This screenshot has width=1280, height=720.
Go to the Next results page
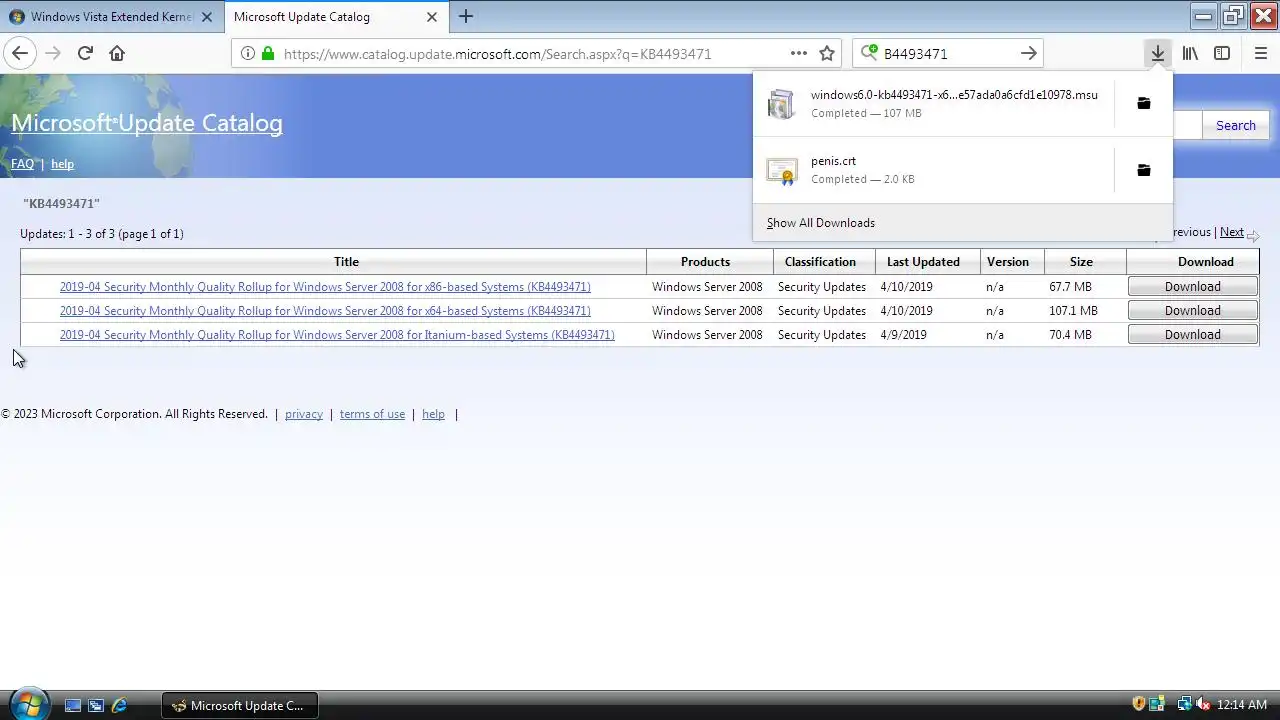click(1232, 232)
